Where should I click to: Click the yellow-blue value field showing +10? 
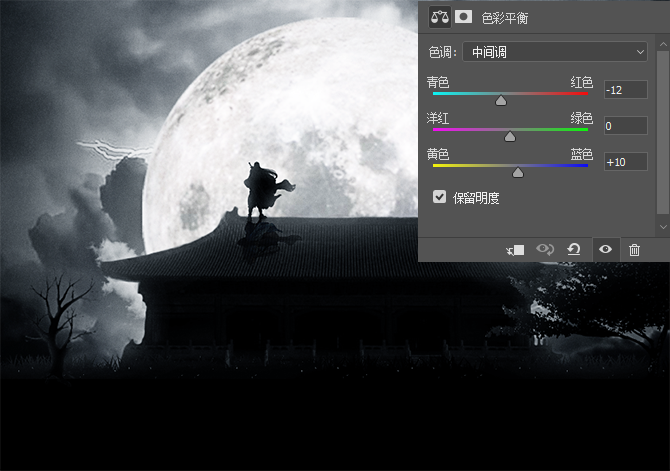click(626, 162)
